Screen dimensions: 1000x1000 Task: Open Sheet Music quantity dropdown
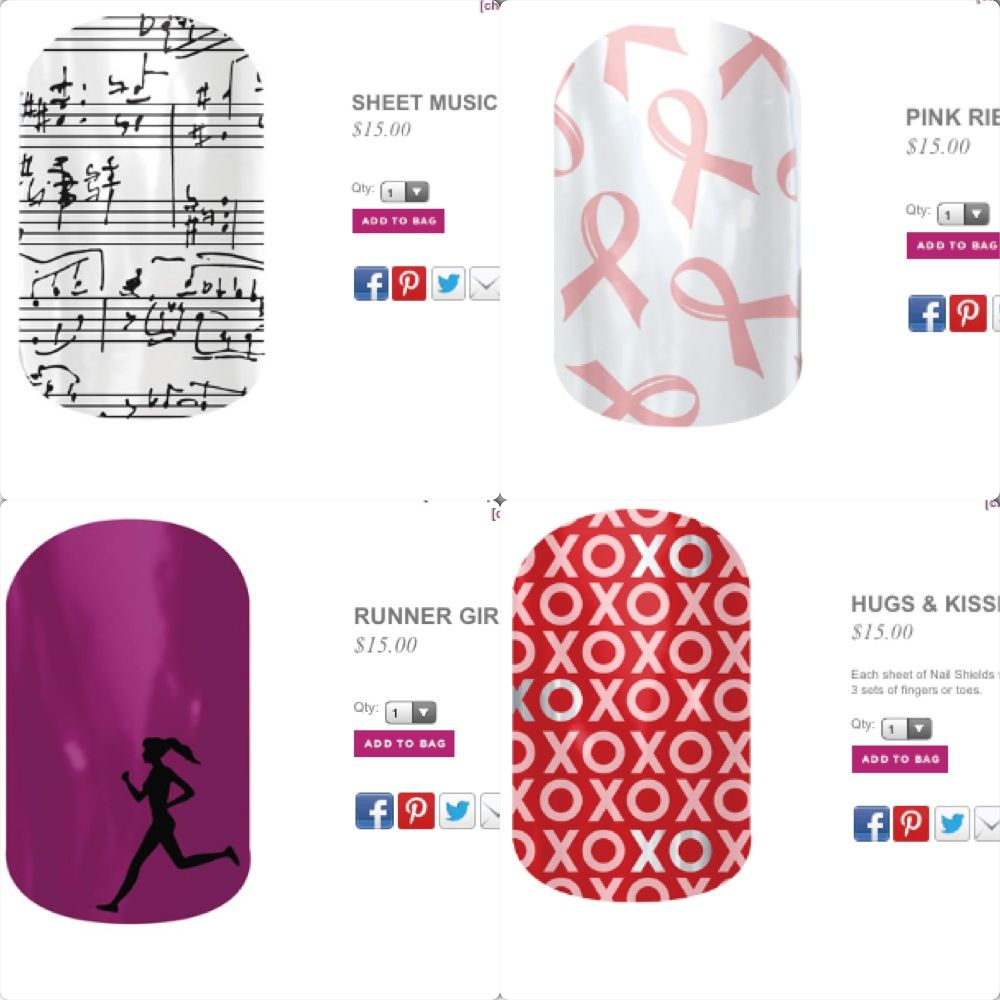[405, 191]
